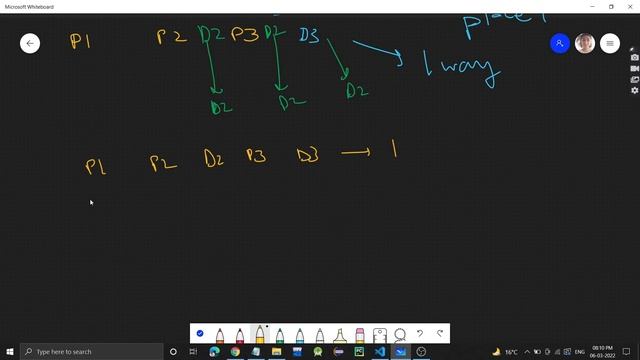Screen dimensions: 640x360
Task: Open the taskbar clock and date
Action: click(x=602, y=351)
